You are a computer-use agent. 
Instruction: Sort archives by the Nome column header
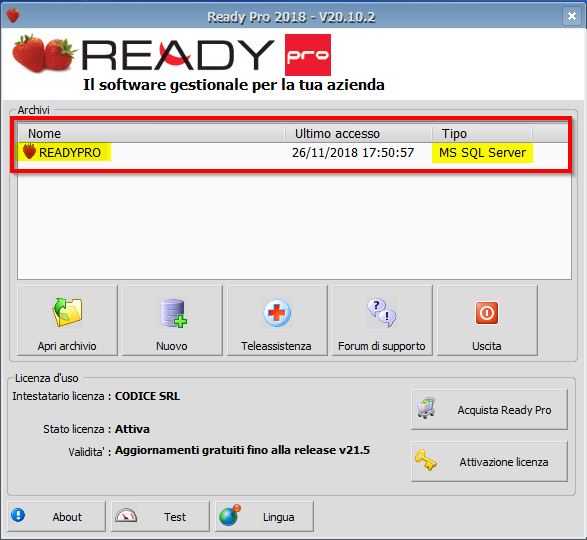tap(151, 134)
